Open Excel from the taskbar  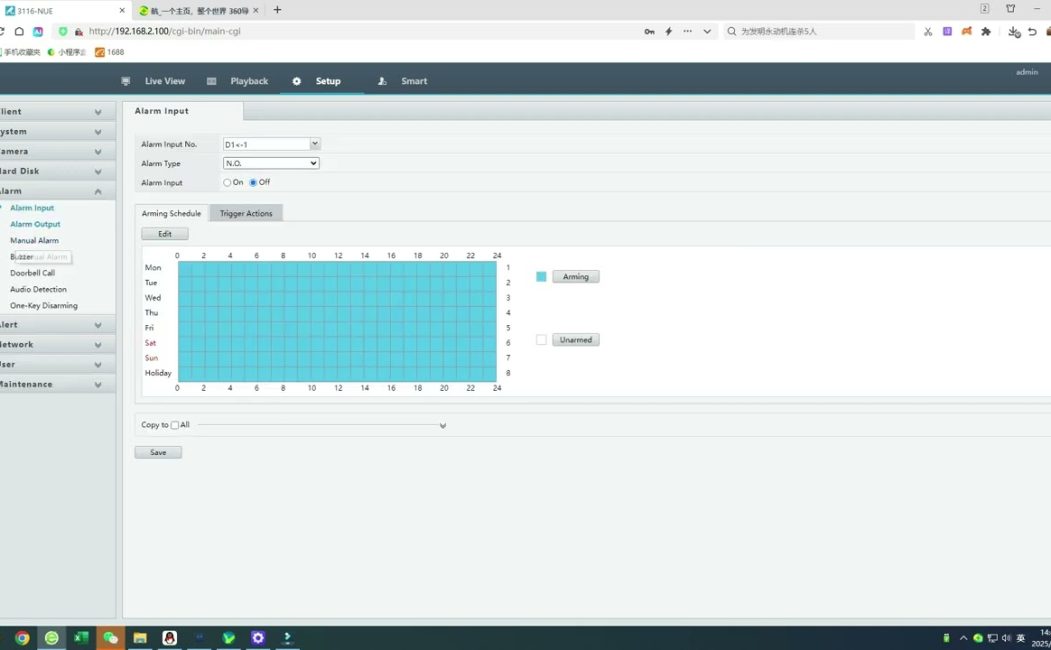[81, 638]
